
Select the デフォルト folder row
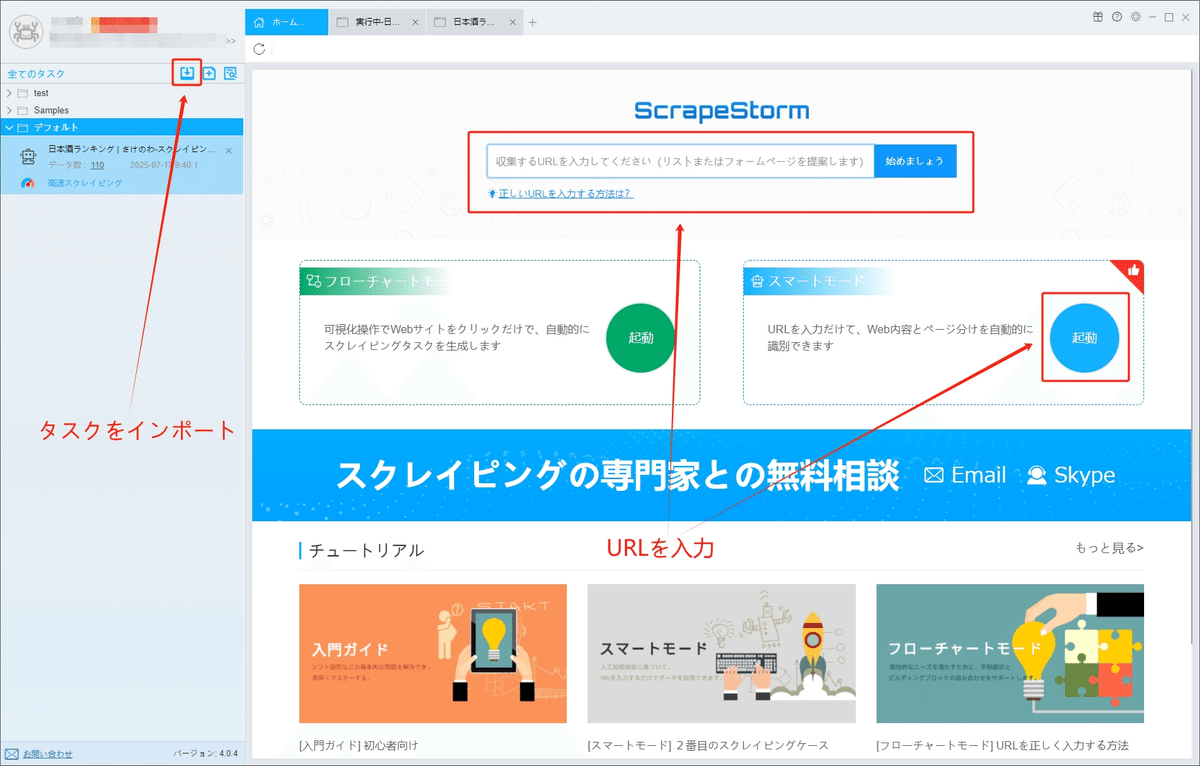122,127
